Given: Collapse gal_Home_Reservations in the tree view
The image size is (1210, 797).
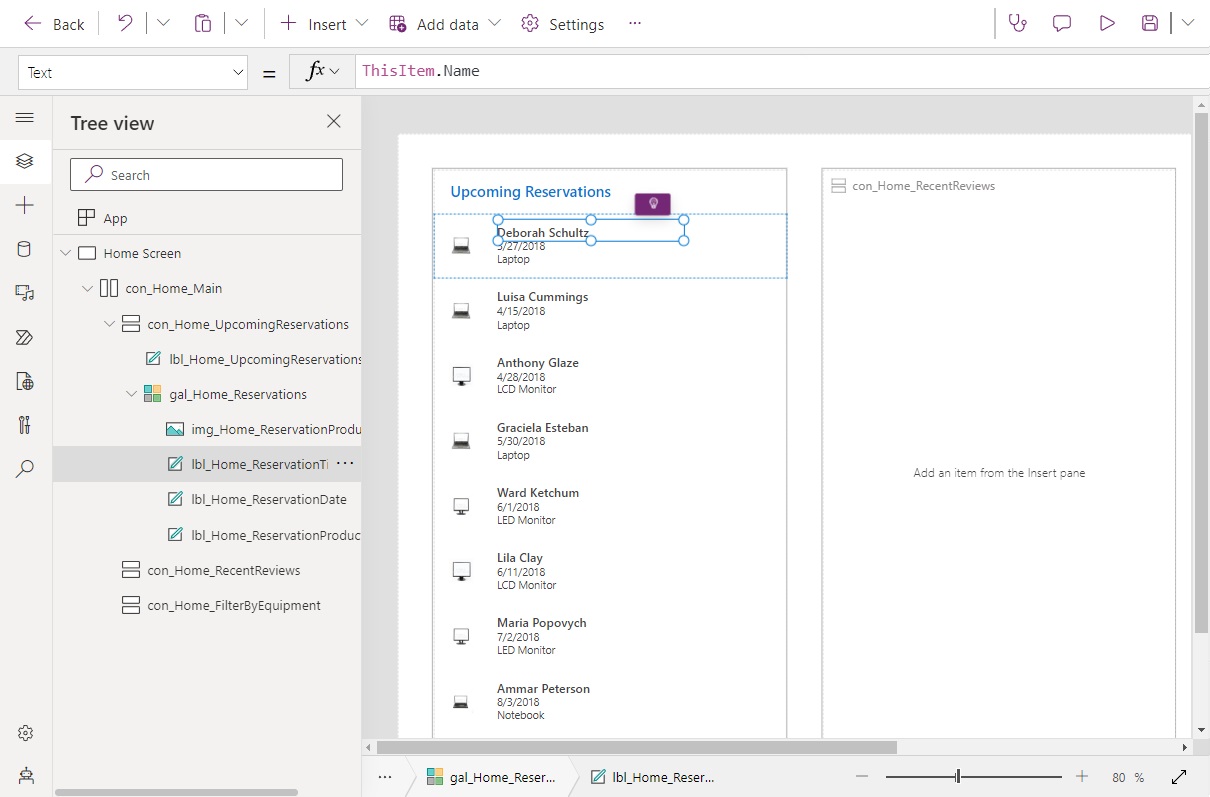Looking at the screenshot, I should (x=131, y=393).
